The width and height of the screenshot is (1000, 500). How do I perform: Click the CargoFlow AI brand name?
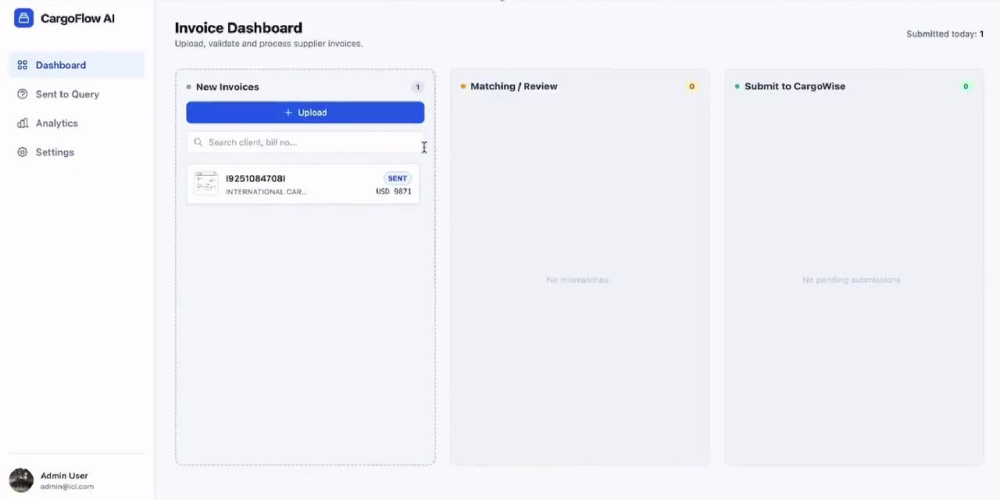pyautogui.click(x=78, y=18)
